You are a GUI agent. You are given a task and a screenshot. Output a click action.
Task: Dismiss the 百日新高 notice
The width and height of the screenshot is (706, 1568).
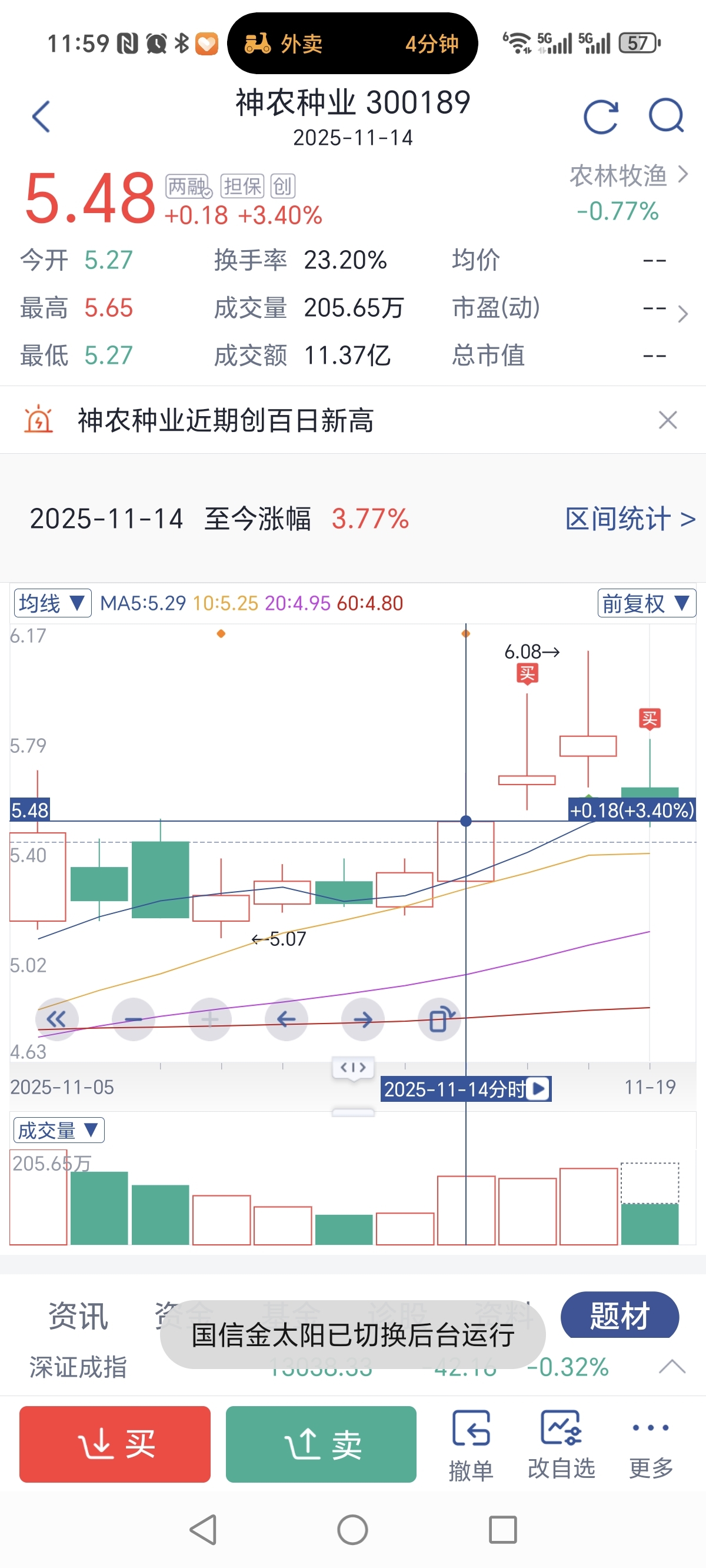tap(668, 420)
